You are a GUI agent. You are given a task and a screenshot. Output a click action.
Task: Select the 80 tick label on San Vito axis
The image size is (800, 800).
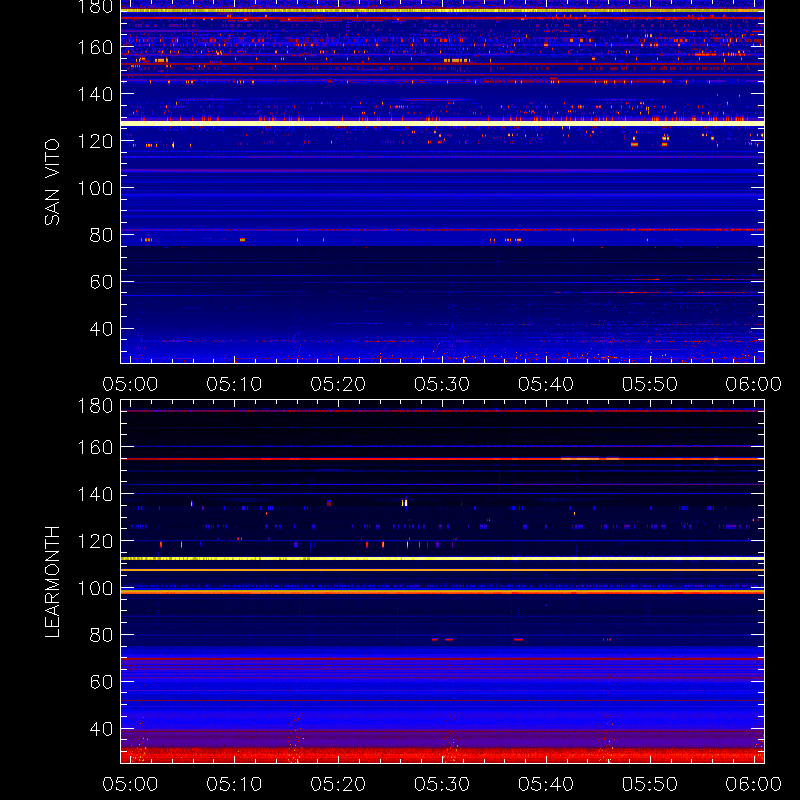(x=102, y=235)
